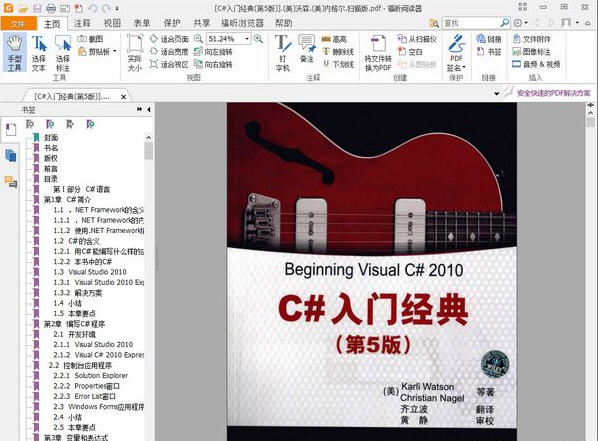Switch to the Home (主页) tab

(52, 24)
